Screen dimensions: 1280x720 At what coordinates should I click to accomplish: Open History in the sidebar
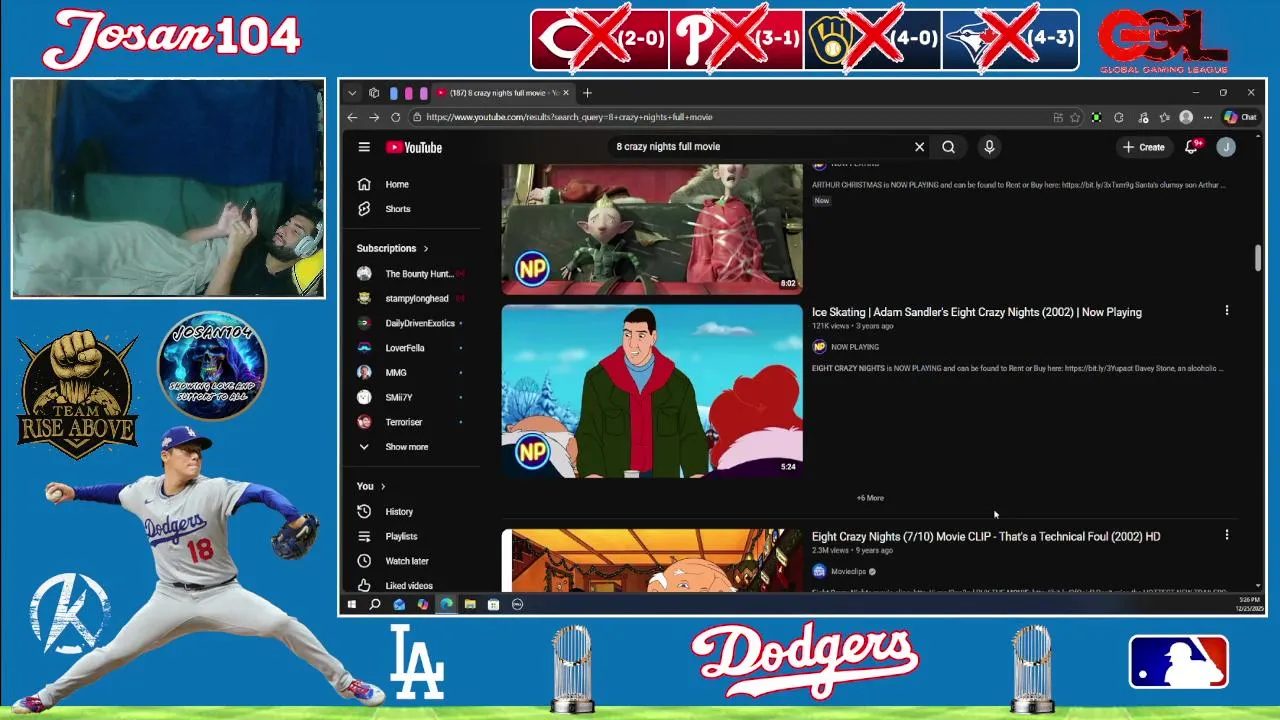tap(412, 511)
